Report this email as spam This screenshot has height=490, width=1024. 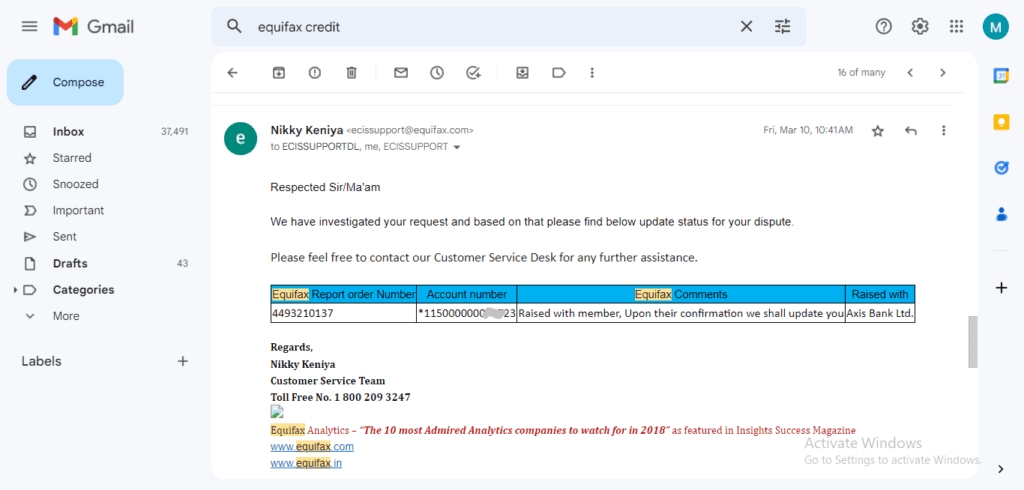[315, 73]
